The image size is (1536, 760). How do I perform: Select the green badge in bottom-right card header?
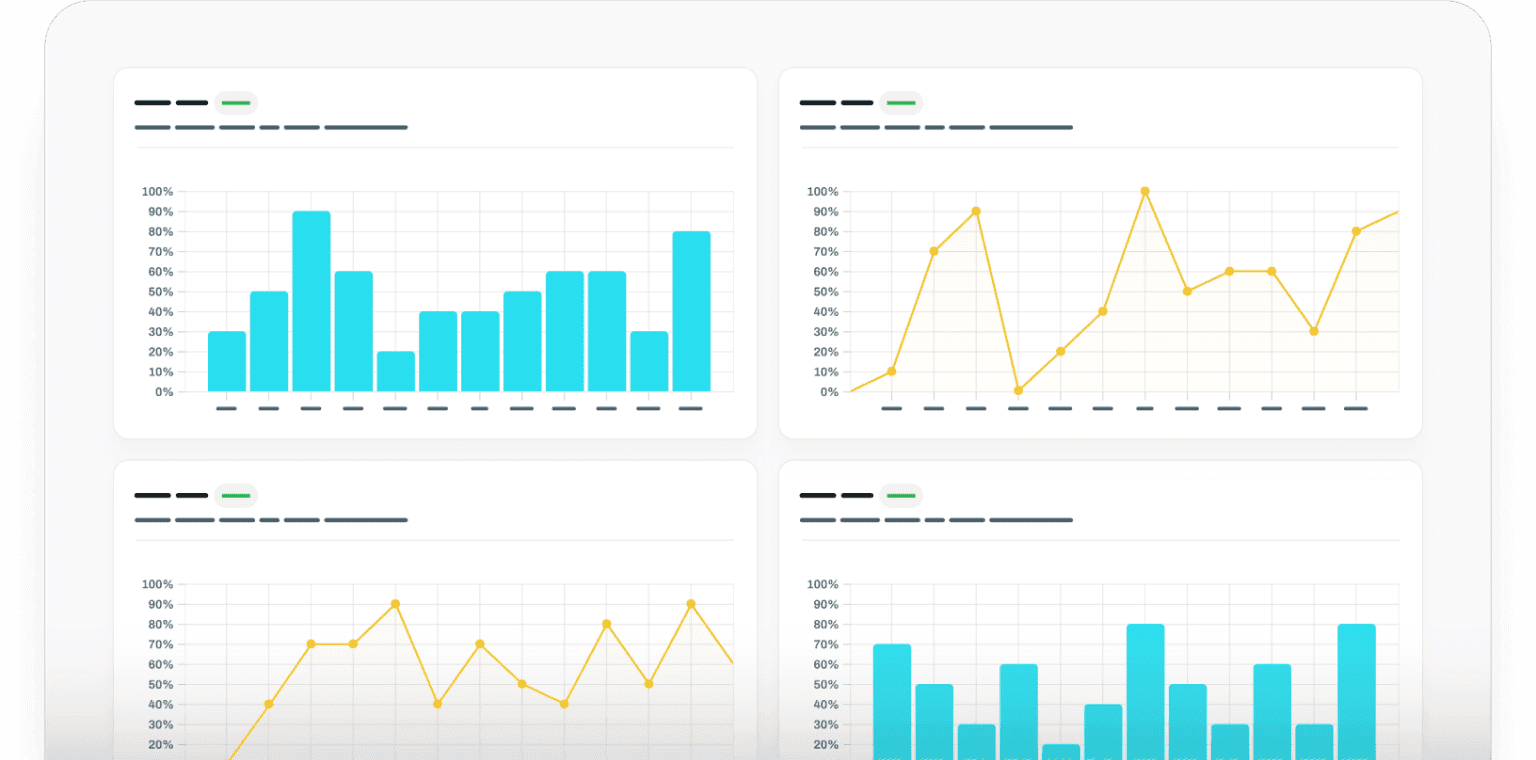point(901,496)
